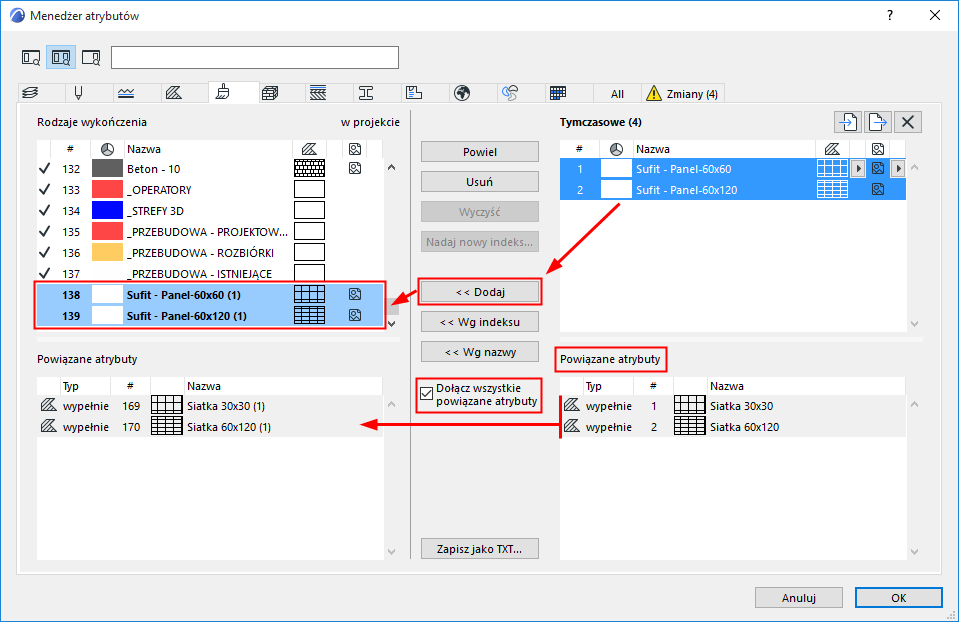Toggle checkmark for _PRZEBUDOWA - PROJEKTOW... row
This screenshot has height=622, width=959.
(x=45, y=232)
